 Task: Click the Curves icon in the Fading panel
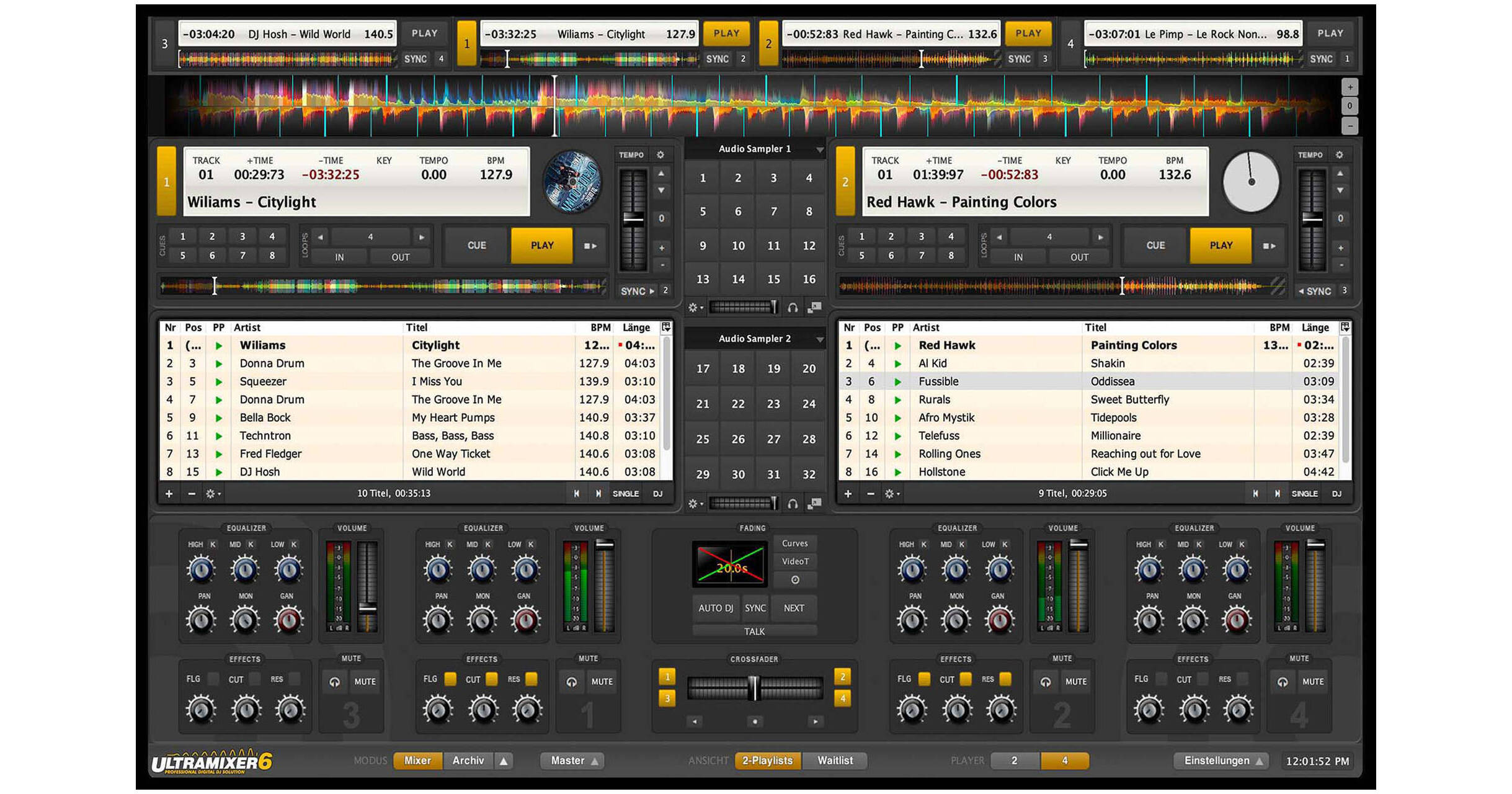[x=795, y=543]
